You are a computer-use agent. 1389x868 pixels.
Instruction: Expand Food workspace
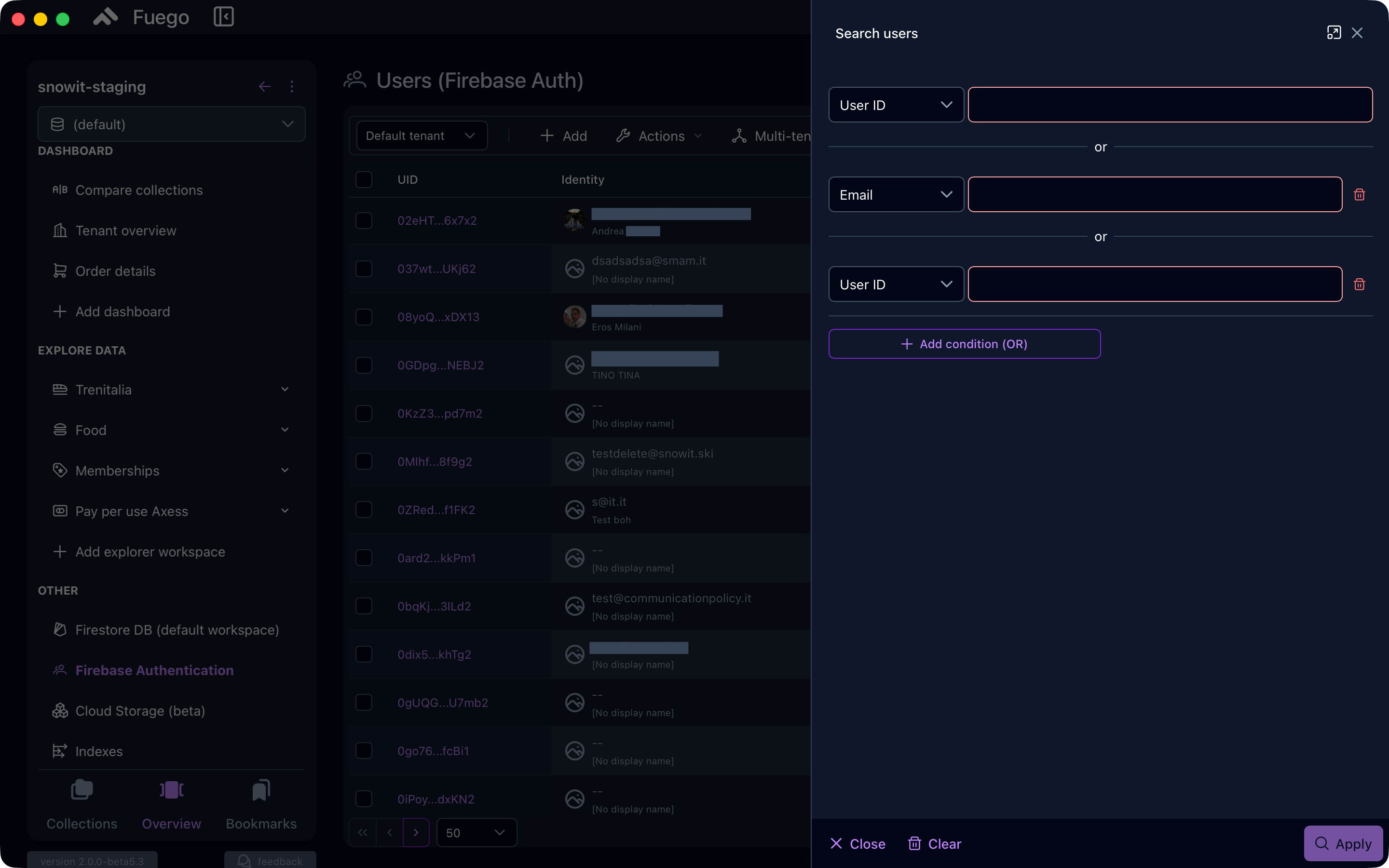[285, 430]
